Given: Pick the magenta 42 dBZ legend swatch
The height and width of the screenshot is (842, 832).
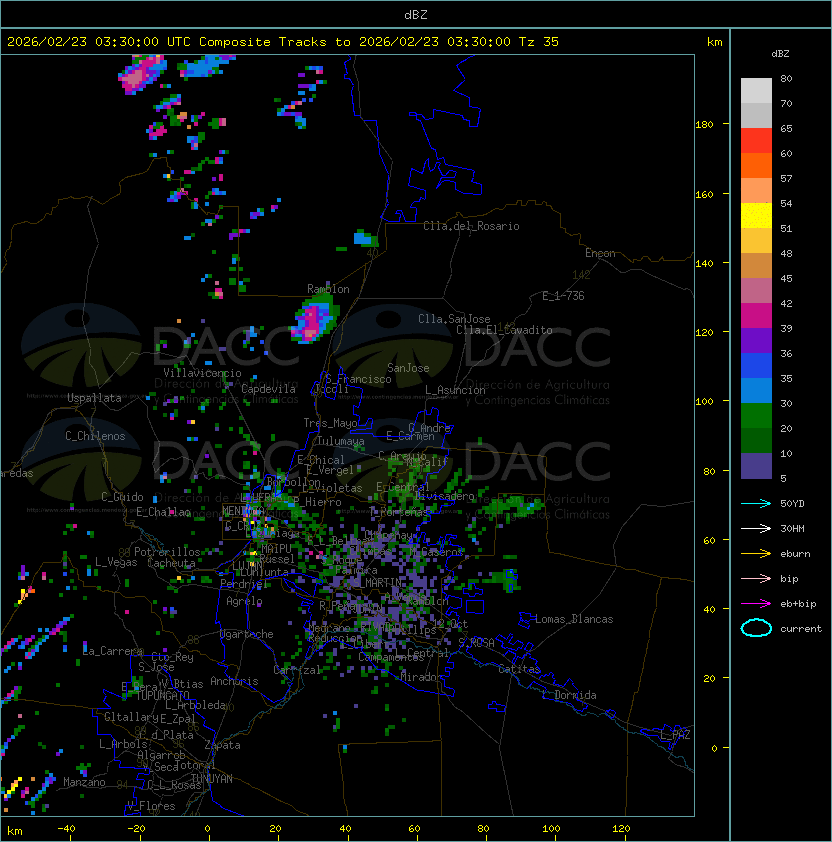Looking at the screenshot, I should 756,315.
